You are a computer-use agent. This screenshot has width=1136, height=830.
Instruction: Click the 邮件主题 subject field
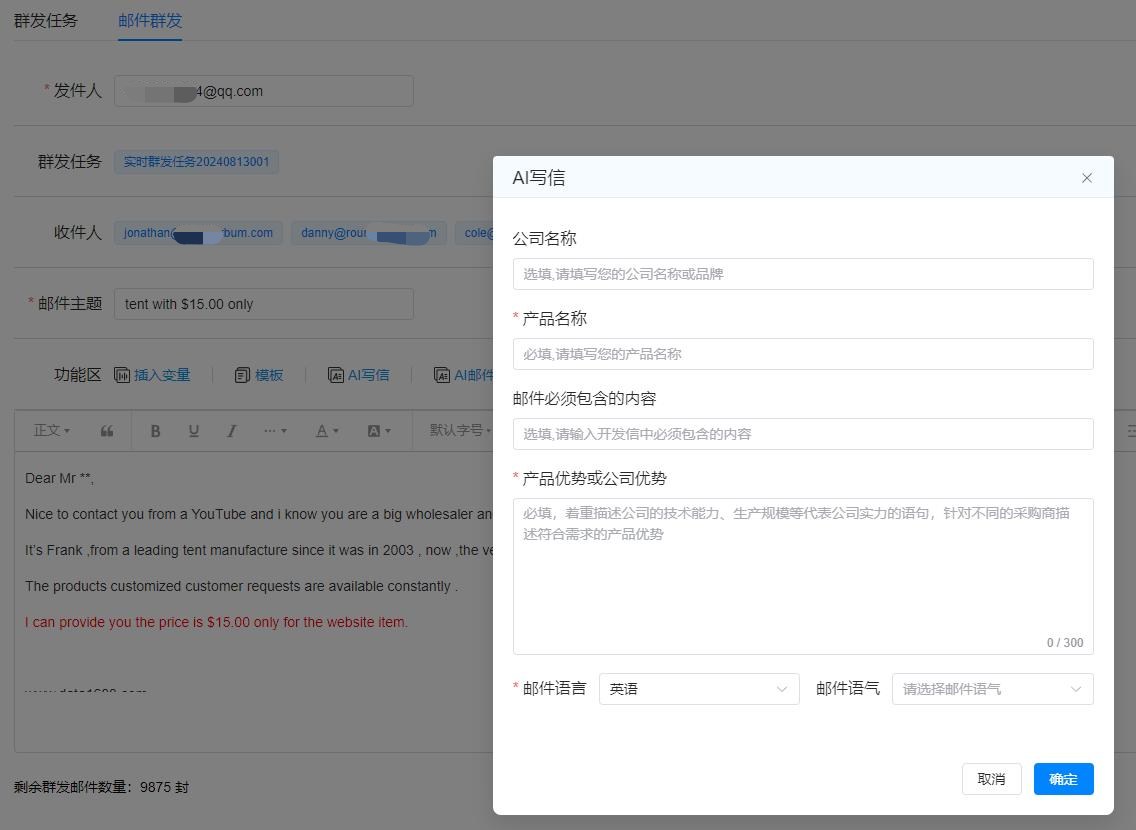264,304
